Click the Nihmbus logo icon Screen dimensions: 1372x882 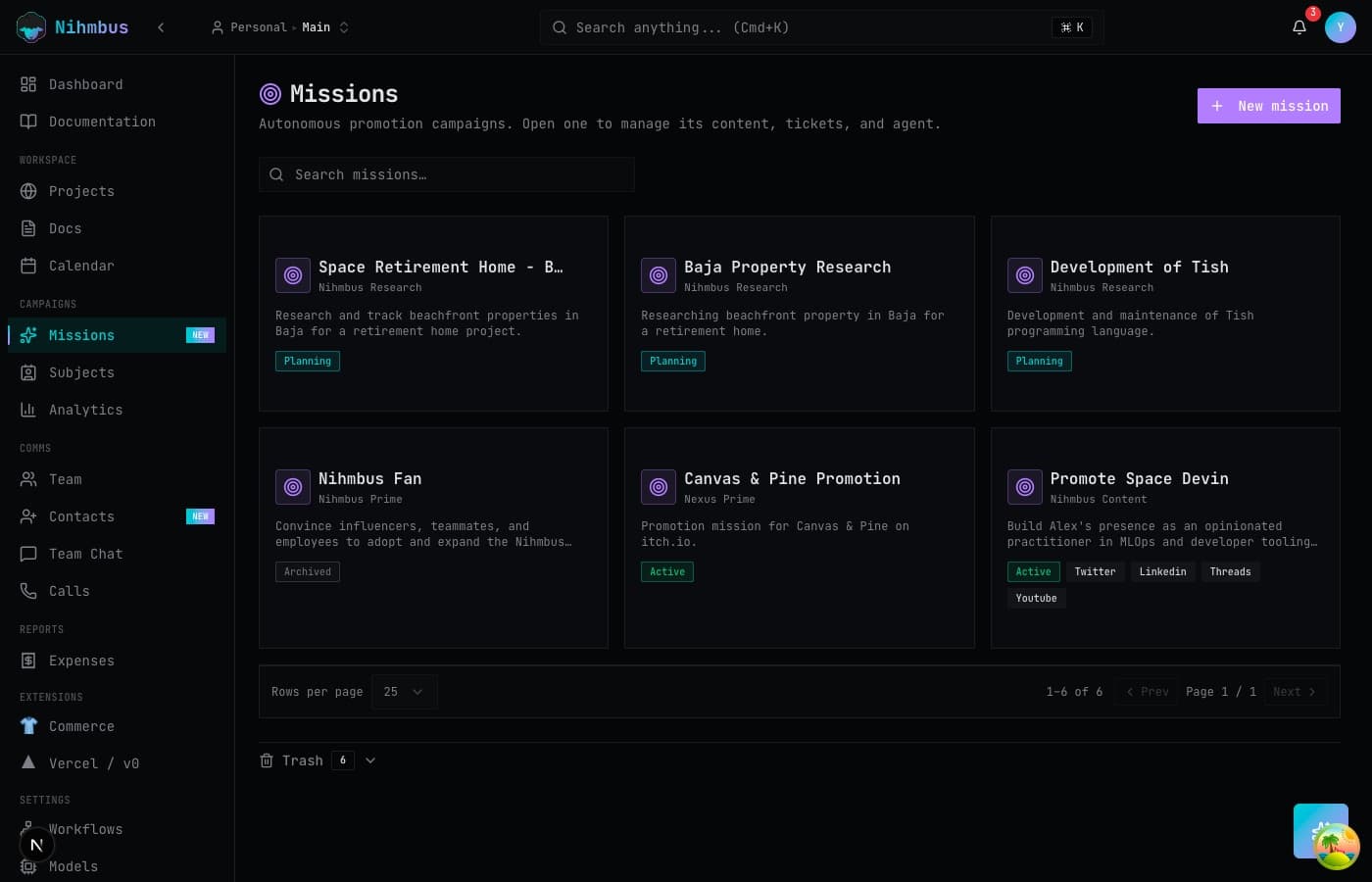pos(31,27)
